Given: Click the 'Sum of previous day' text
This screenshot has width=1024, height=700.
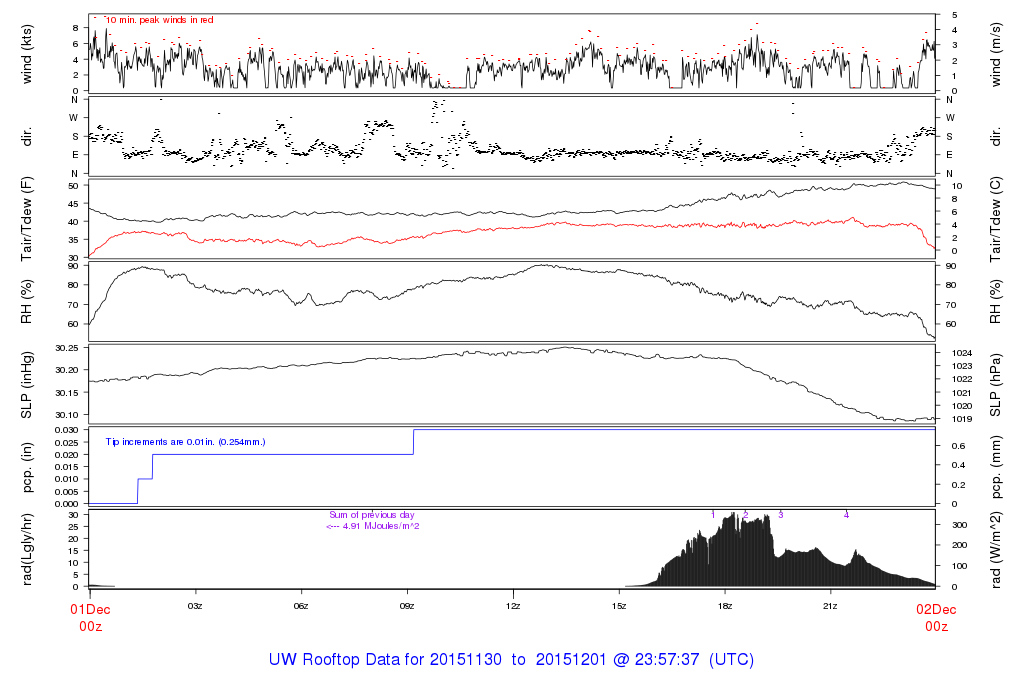Looking at the screenshot, I should coord(370,515).
